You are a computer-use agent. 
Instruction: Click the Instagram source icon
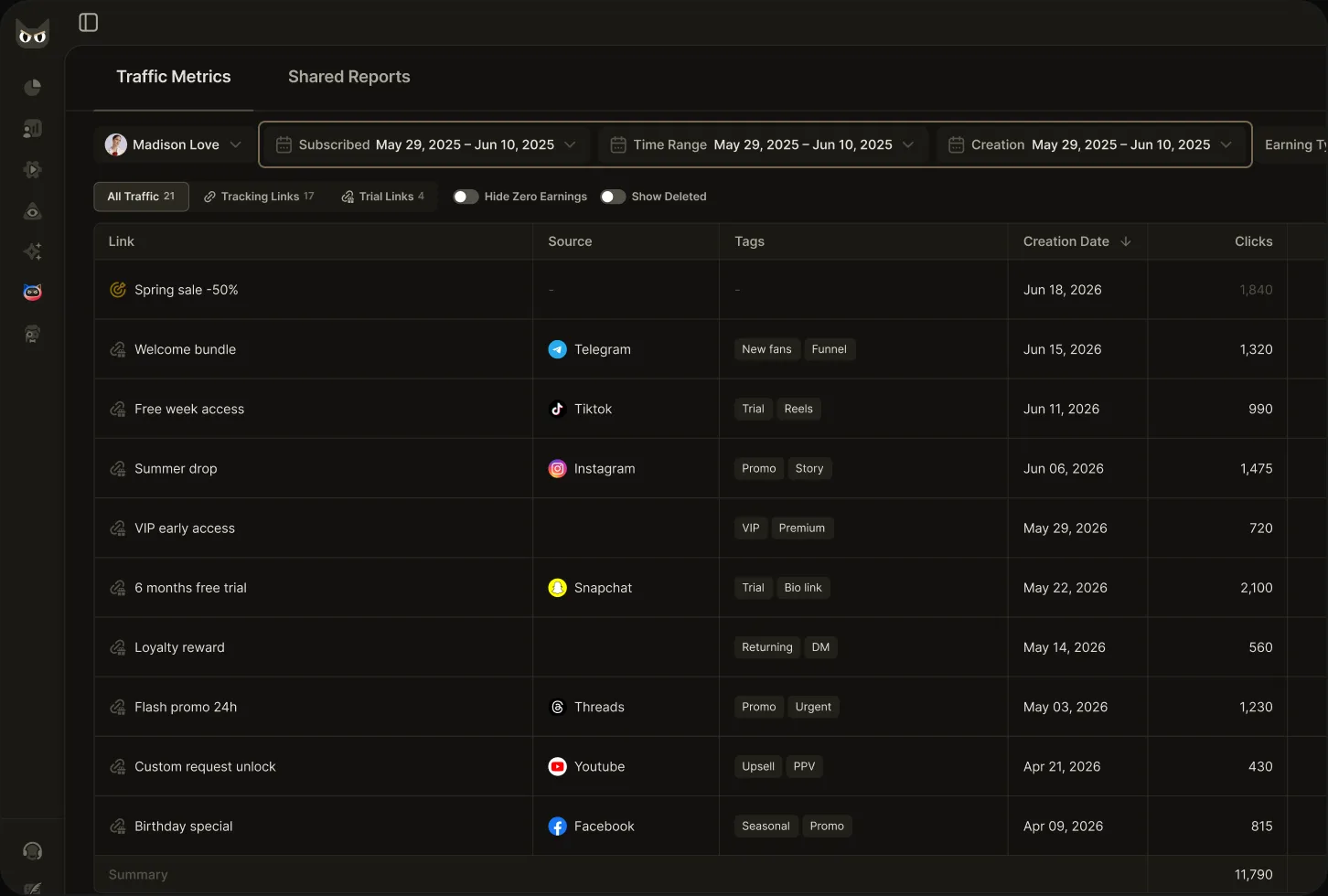[x=557, y=468]
